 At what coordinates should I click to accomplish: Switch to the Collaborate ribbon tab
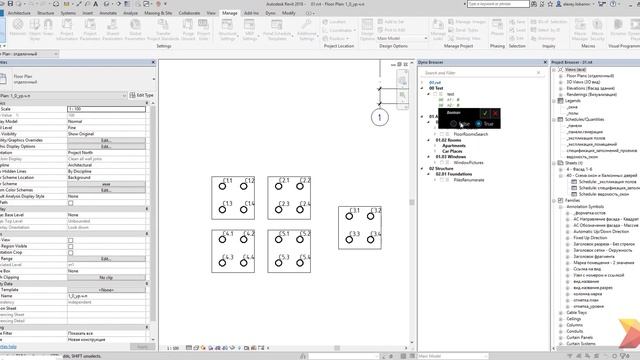tap(189, 13)
